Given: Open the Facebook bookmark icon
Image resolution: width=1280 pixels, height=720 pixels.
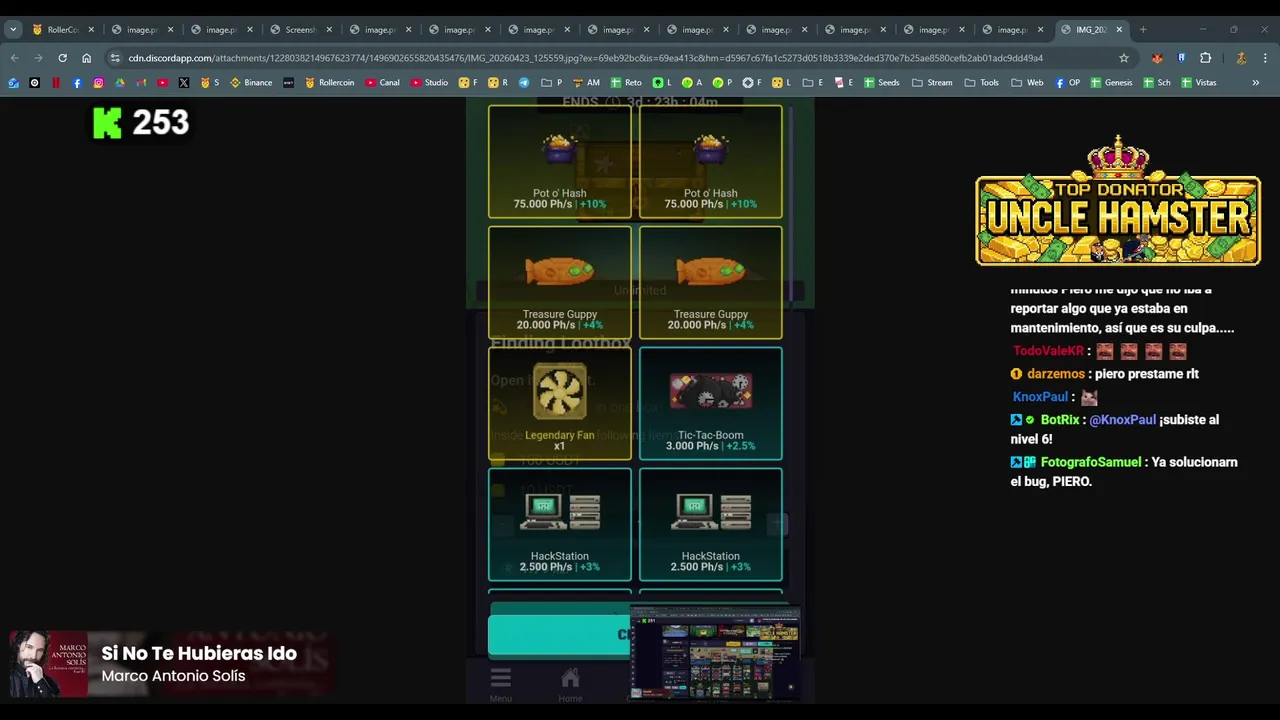Looking at the screenshot, I should click(x=77, y=83).
